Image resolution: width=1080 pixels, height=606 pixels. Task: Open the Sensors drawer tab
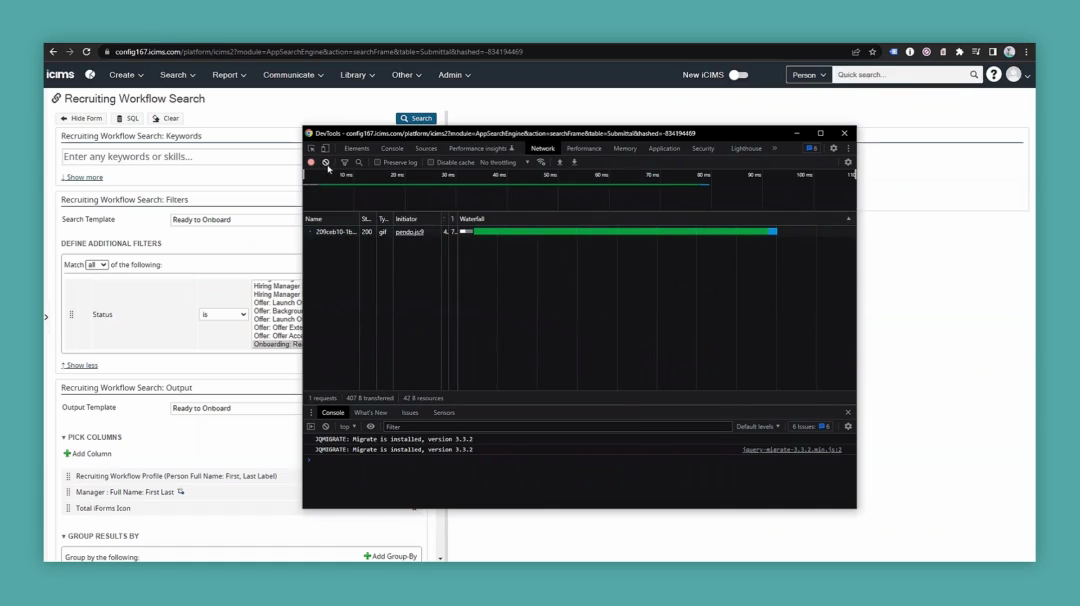[x=444, y=412]
